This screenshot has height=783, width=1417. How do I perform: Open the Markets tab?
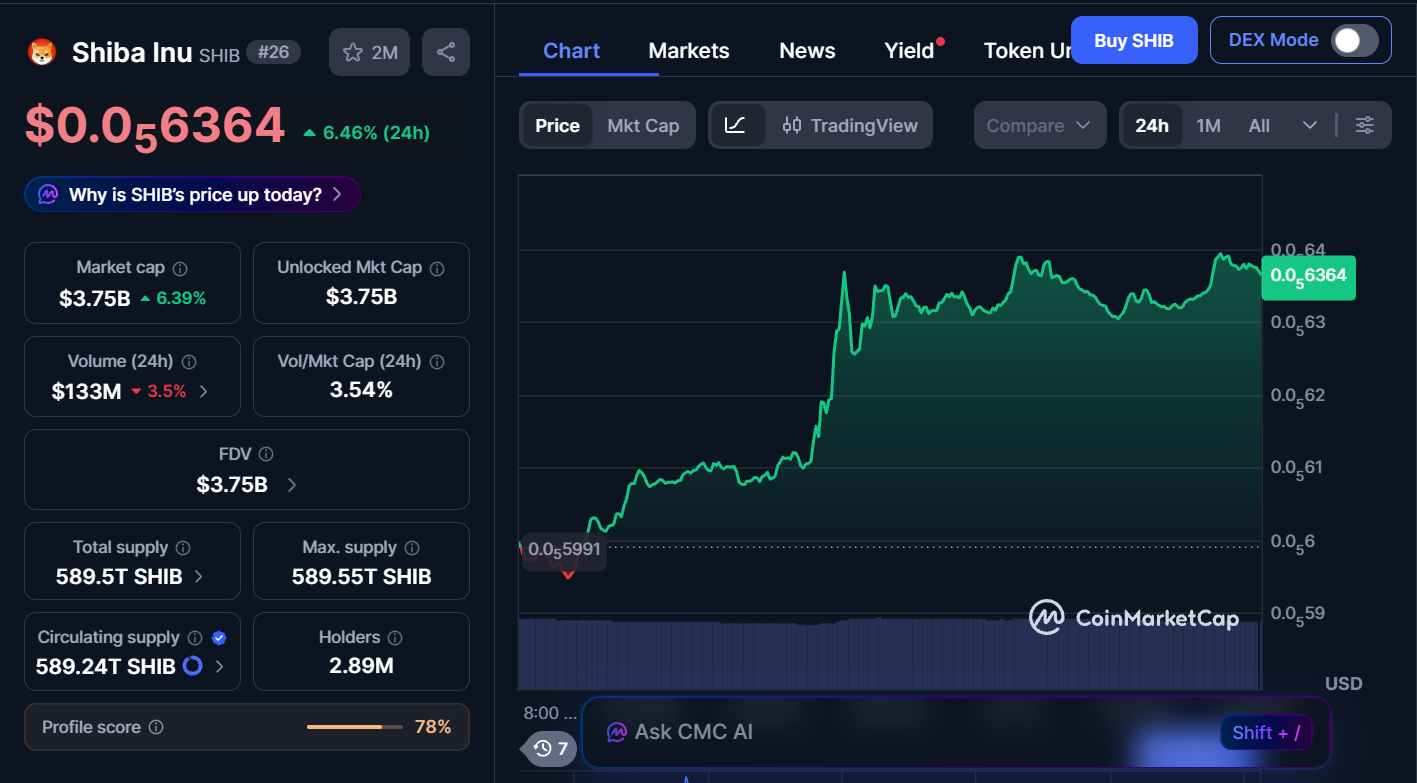(x=689, y=51)
